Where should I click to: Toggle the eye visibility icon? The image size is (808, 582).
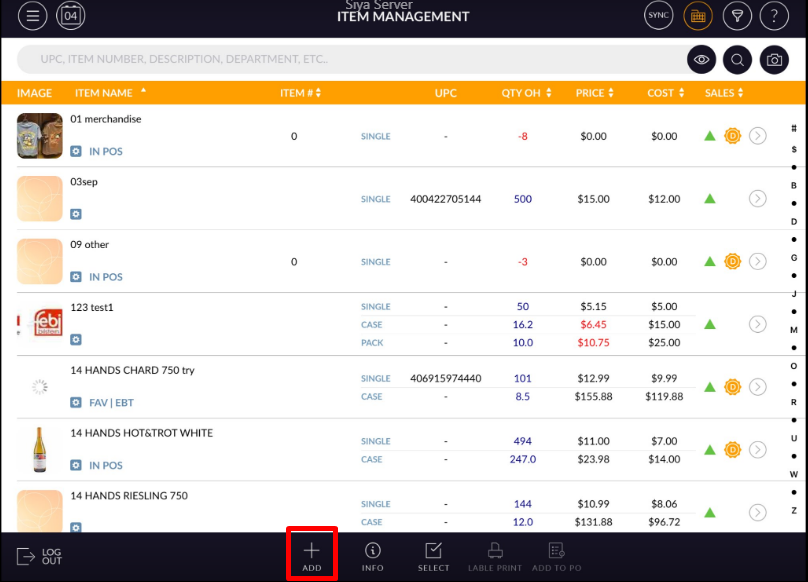702,60
